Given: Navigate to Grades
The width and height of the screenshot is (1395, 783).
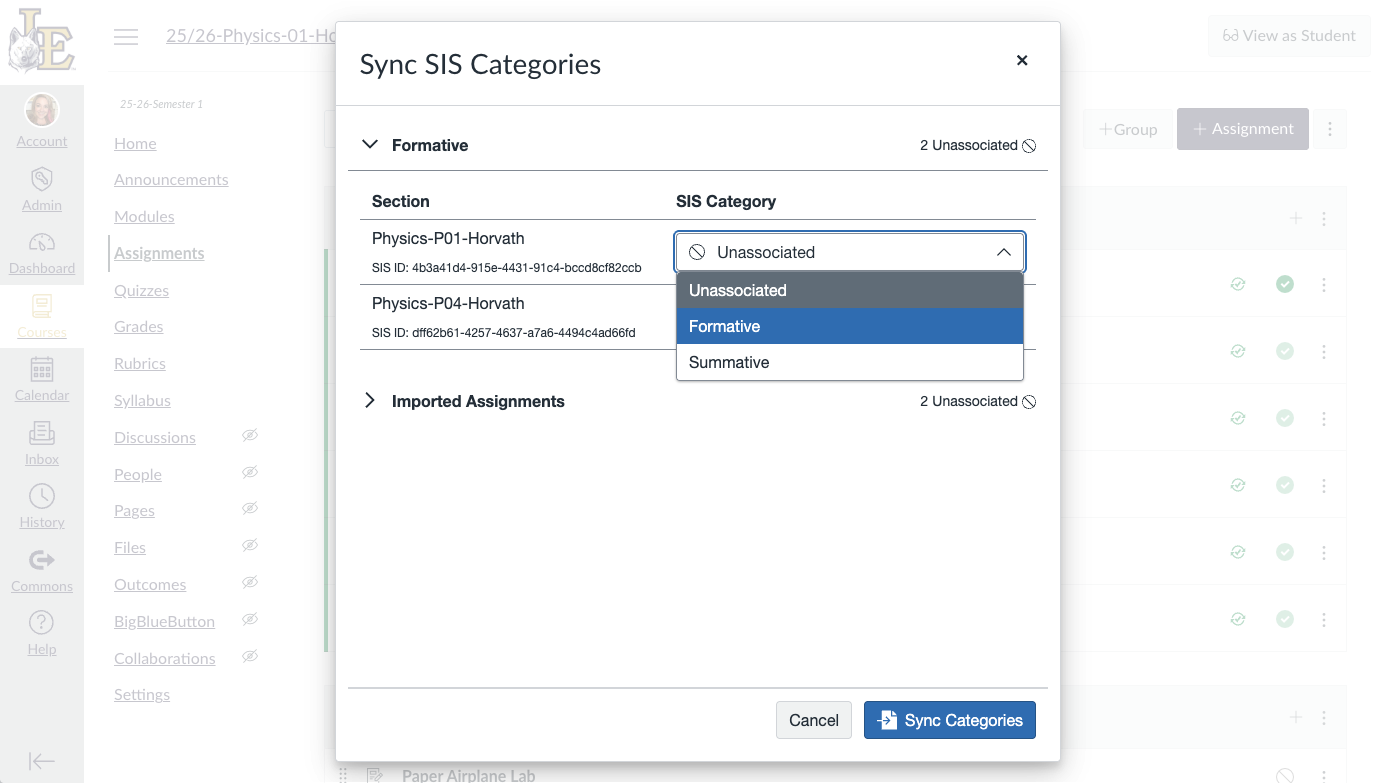Looking at the screenshot, I should pos(138,326).
